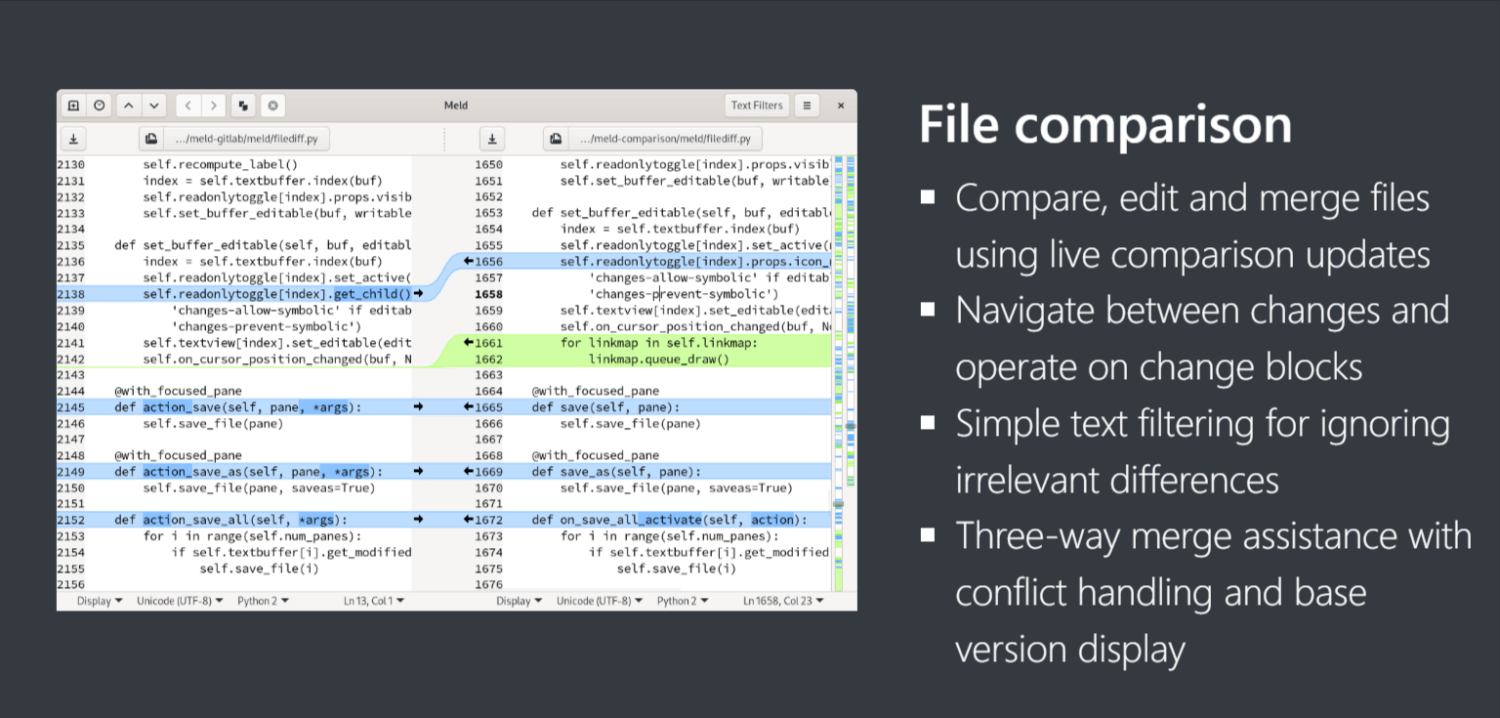1500x718 pixels.
Task: Go to next change with down arrow
Action: click(x=153, y=105)
